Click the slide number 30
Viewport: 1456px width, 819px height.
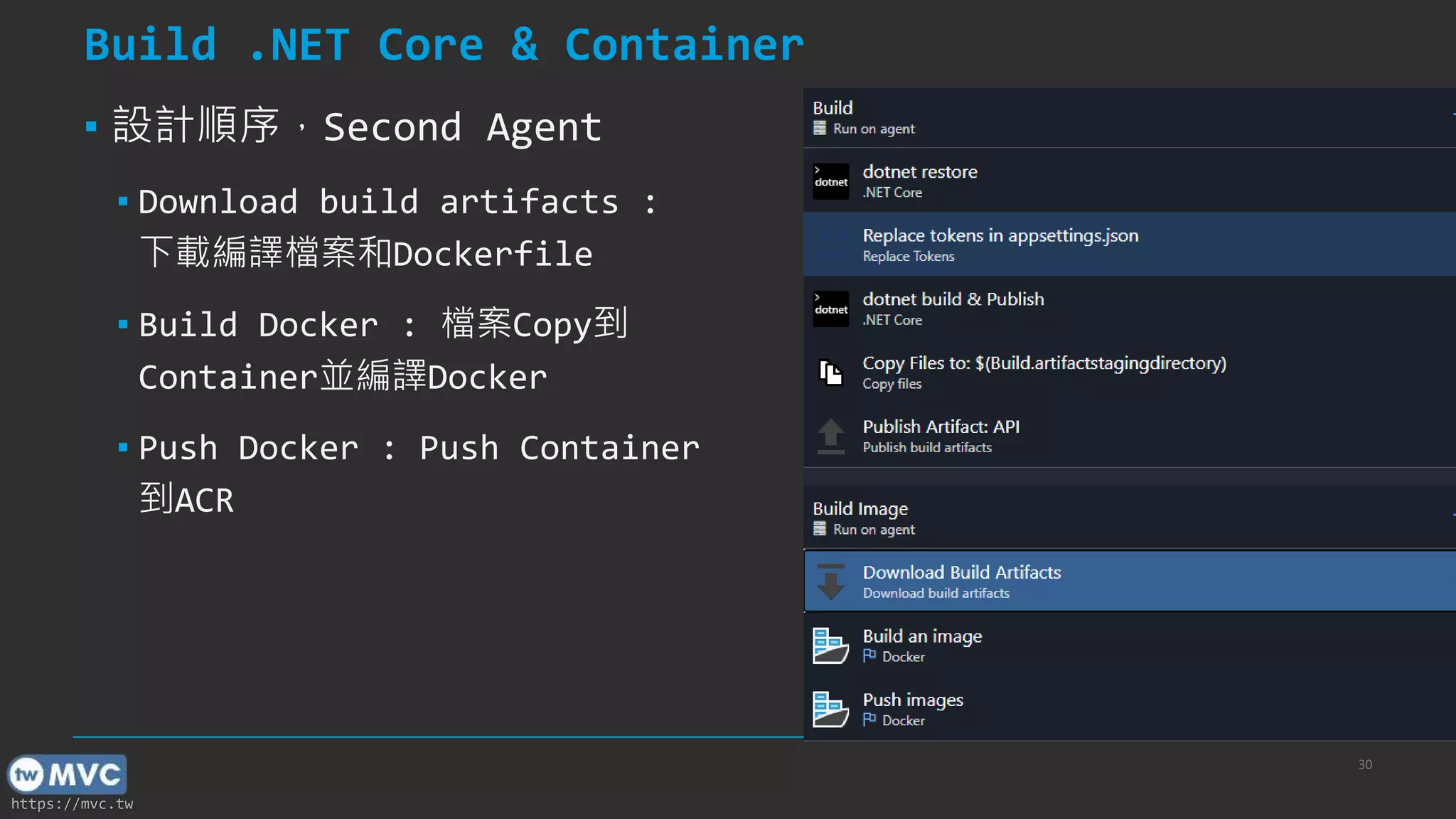point(1365,764)
